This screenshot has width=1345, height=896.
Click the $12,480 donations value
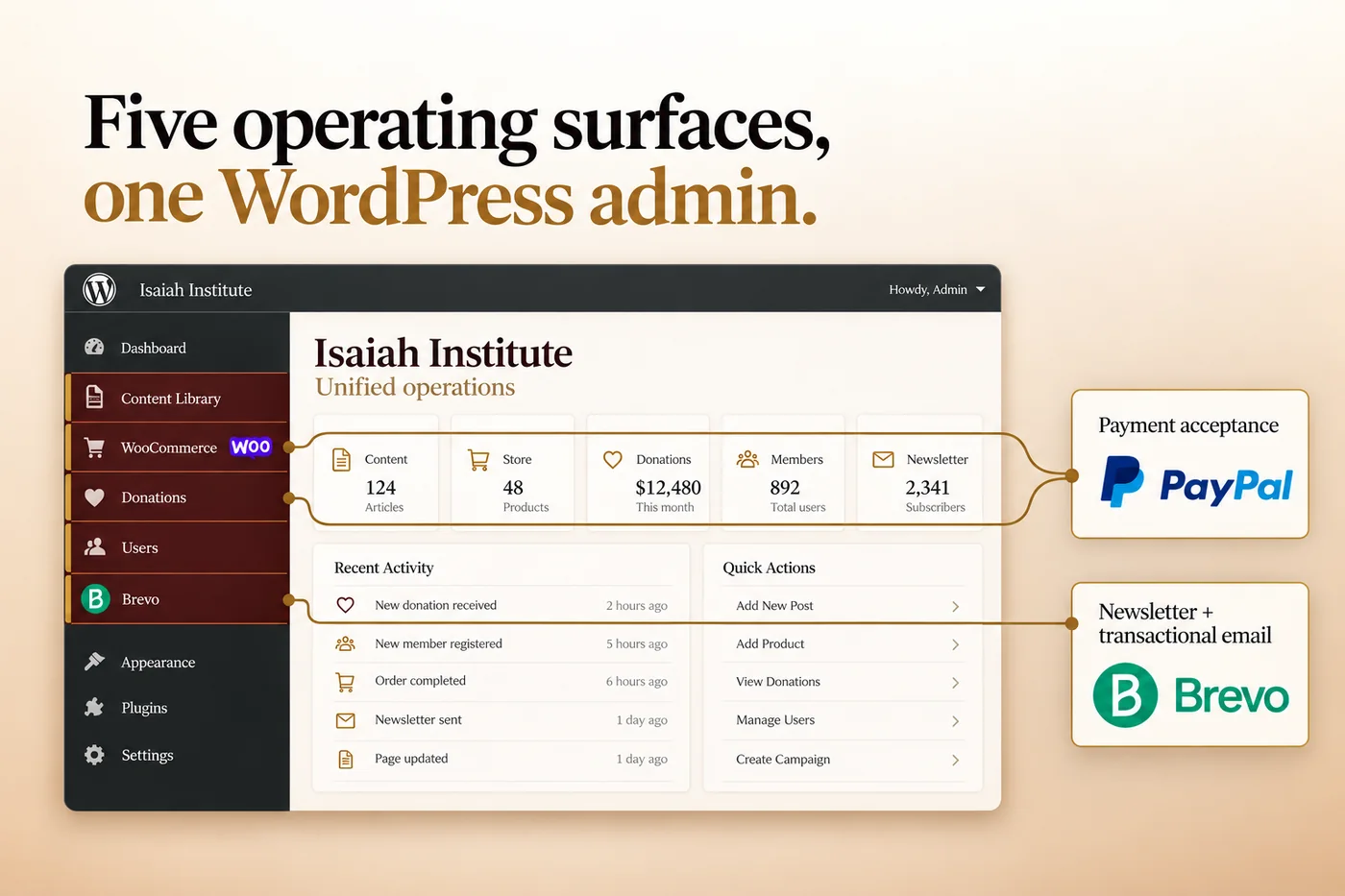pos(668,488)
